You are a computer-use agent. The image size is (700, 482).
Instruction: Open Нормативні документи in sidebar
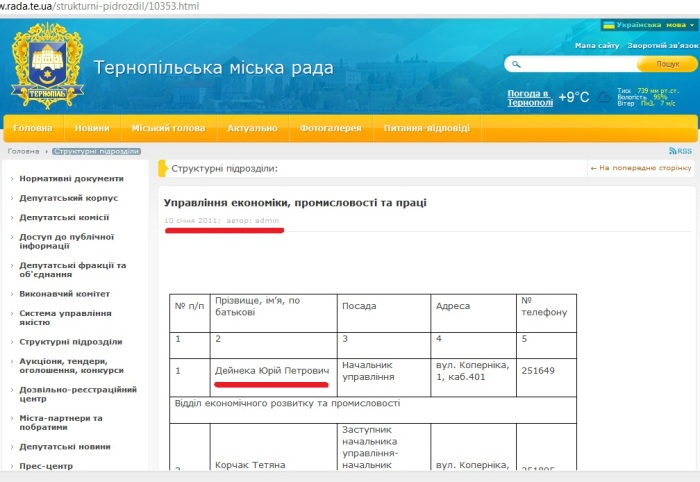(71, 179)
